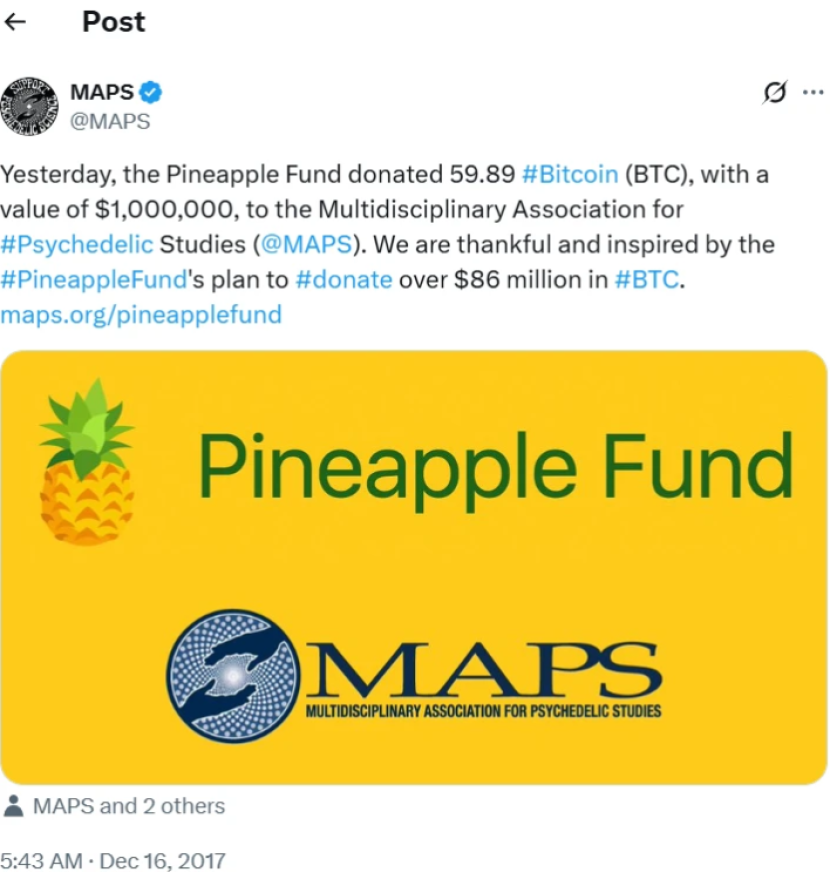This screenshot has width=830, height=872.
Task: Click the pineapple graphic in the image
Action: tap(86, 463)
